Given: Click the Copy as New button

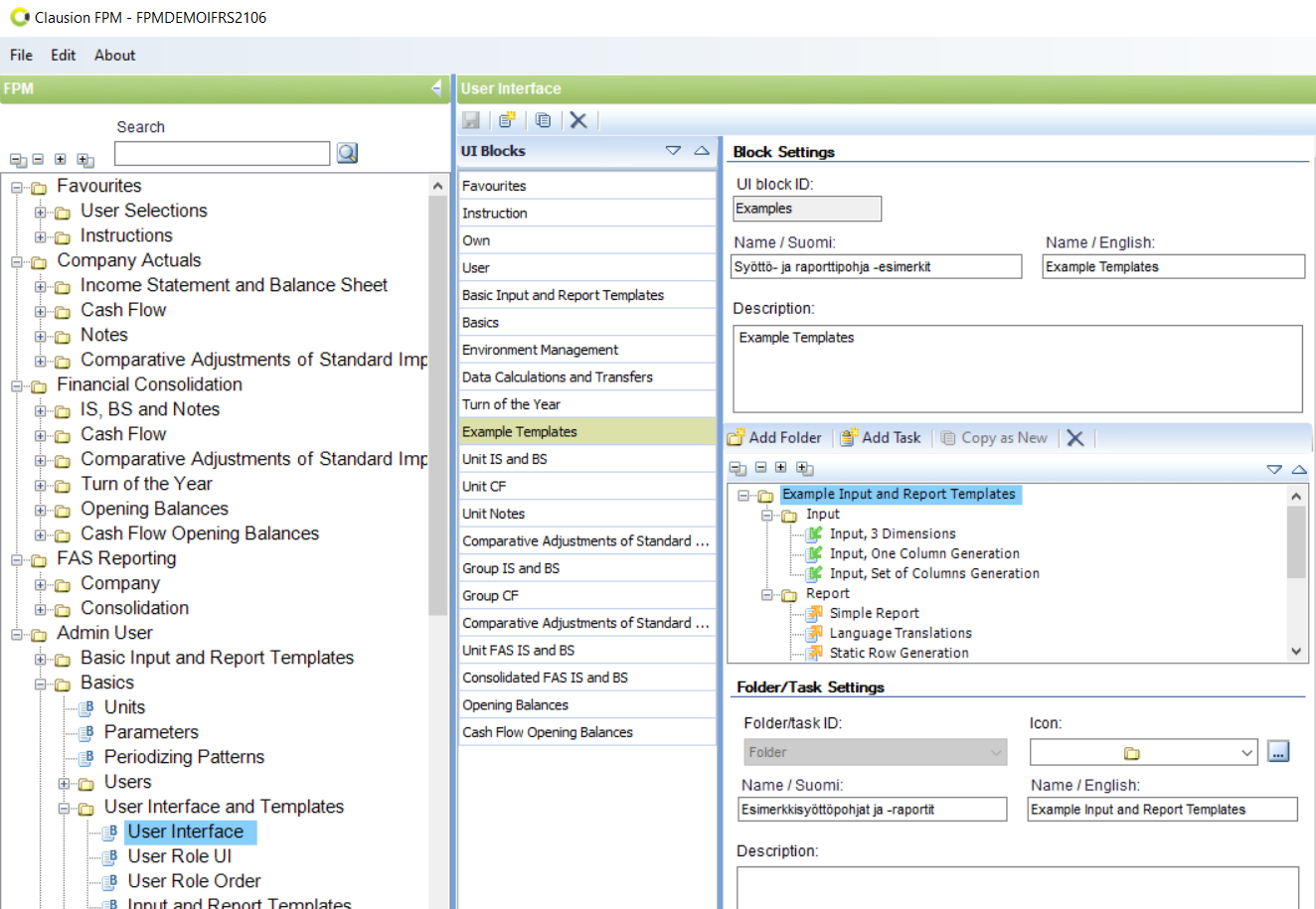Looking at the screenshot, I should pyautogui.click(x=994, y=438).
